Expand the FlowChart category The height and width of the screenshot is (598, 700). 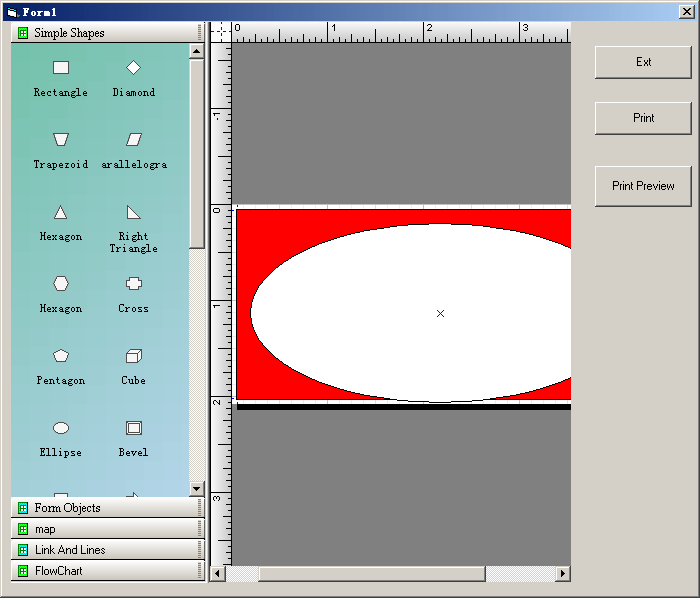[x=107, y=571]
